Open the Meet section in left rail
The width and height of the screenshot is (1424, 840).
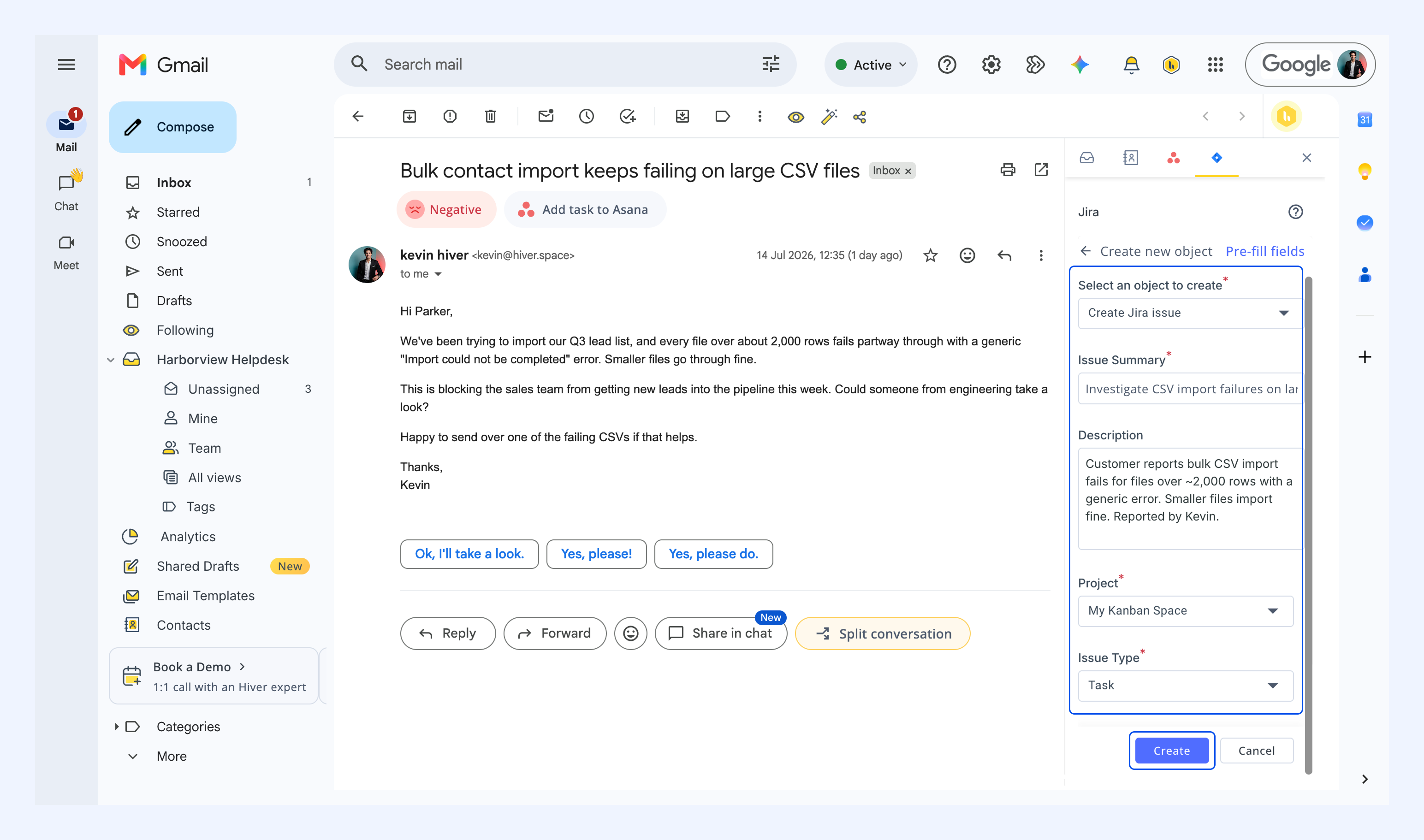click(x=66, y=252)
